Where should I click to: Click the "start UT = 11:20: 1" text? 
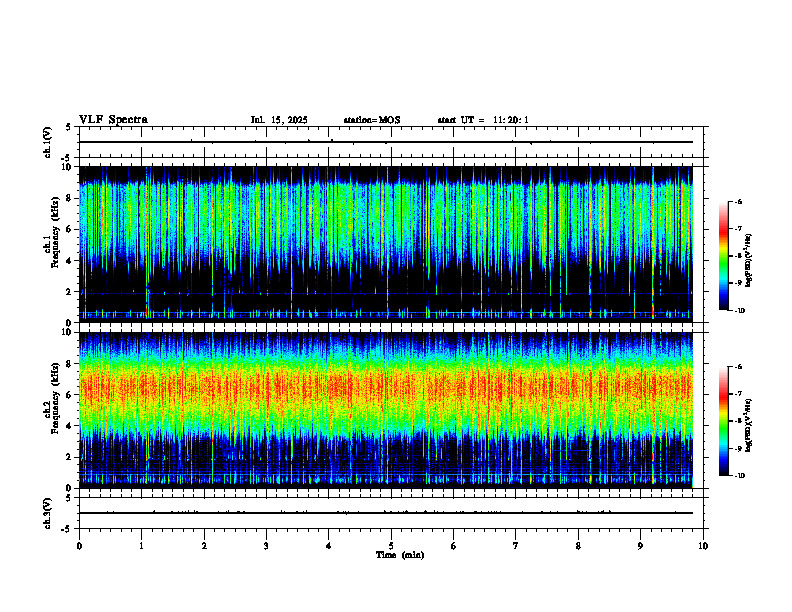483,120
